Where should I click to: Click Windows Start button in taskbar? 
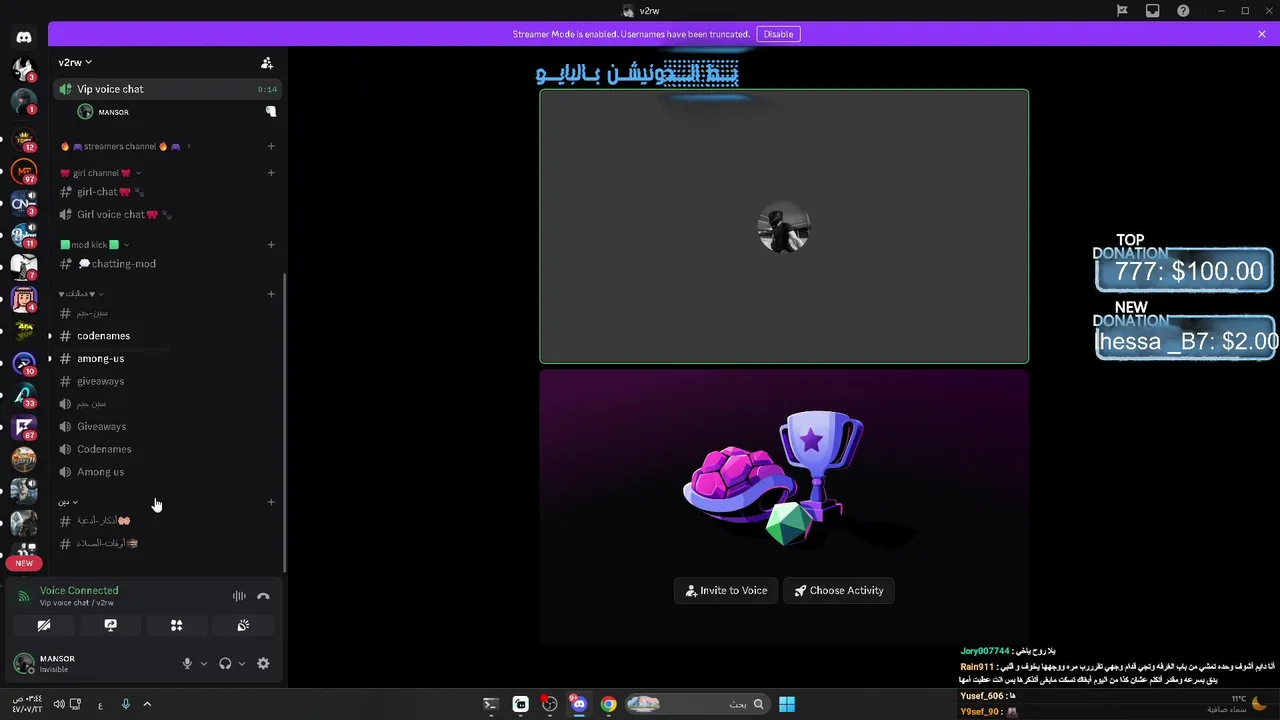pos(787,704)
